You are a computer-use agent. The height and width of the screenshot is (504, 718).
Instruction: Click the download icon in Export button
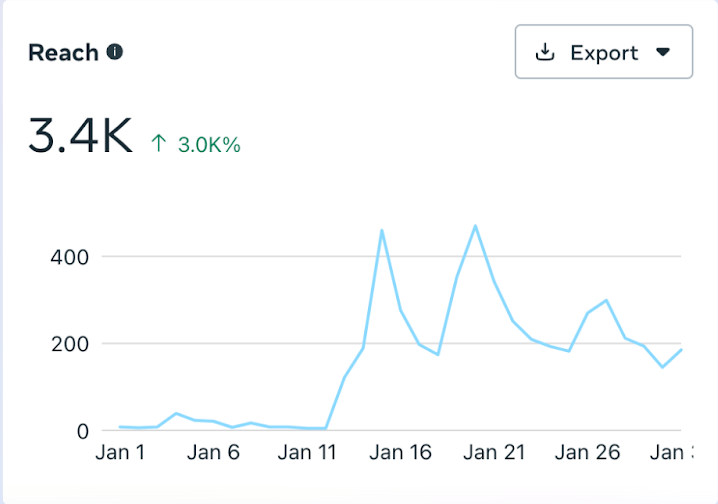click(x=545, y=52)
